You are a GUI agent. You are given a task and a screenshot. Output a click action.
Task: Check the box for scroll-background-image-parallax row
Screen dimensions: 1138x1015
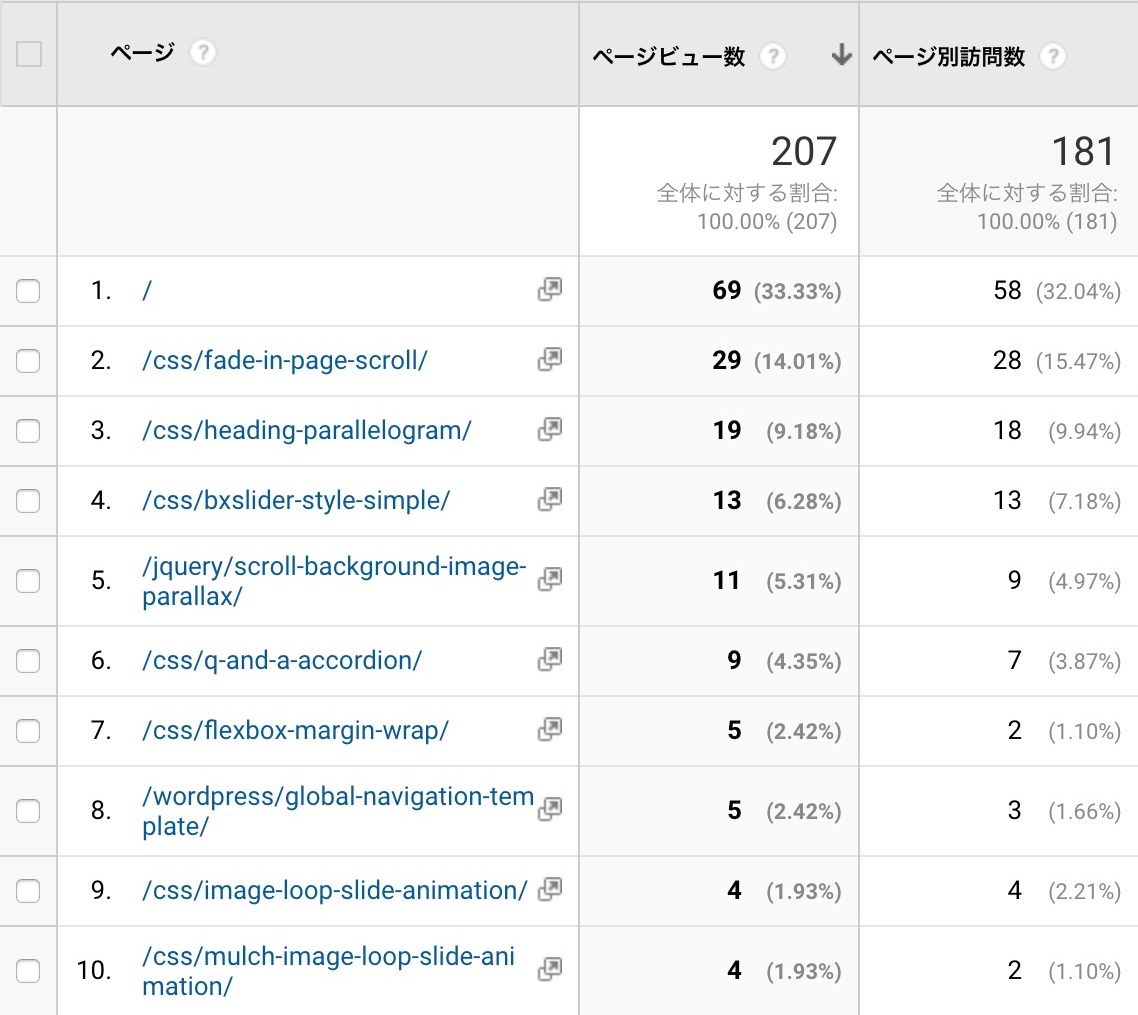coord(28,580)
